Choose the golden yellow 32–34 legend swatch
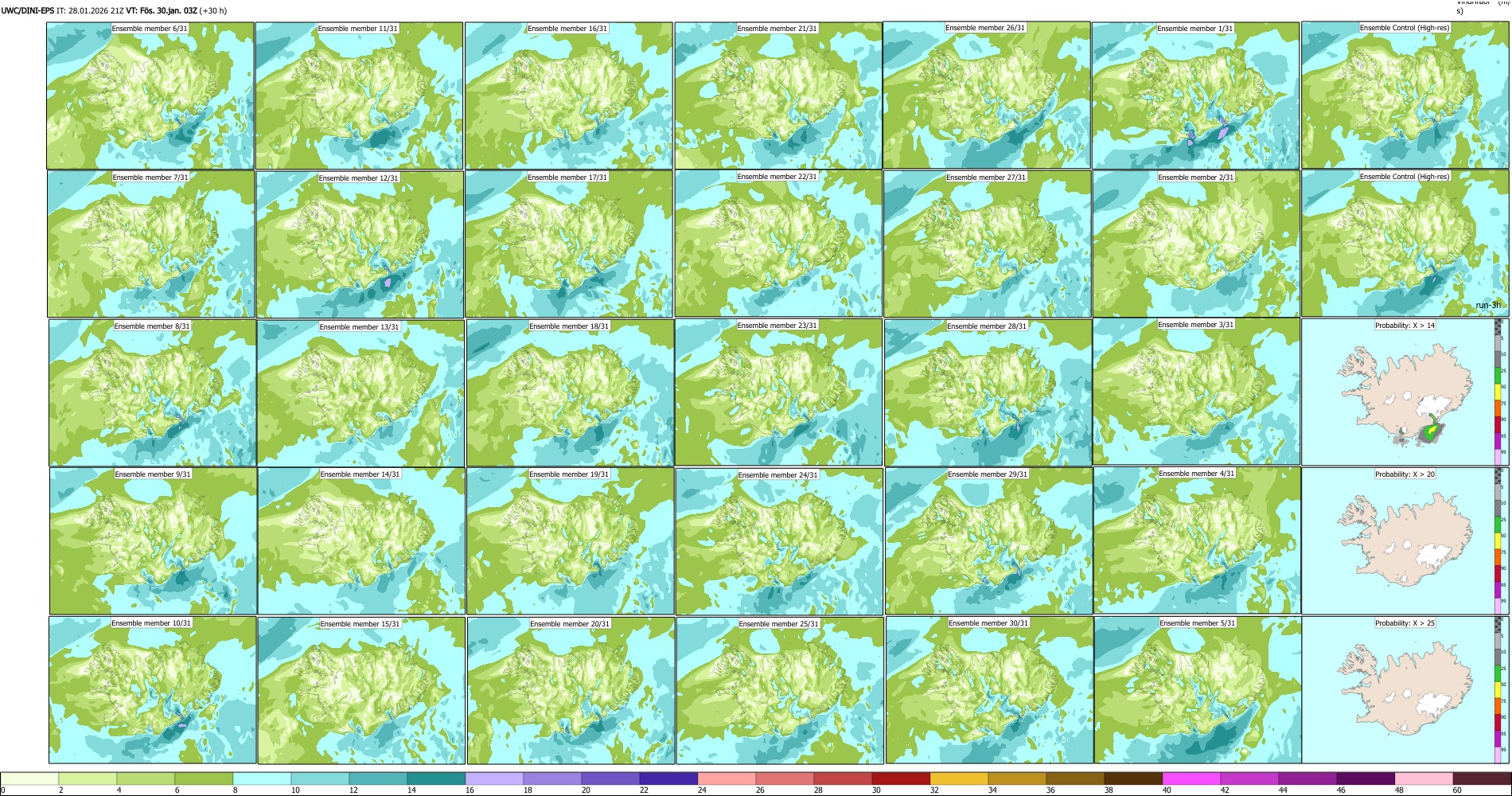The image size is (1512, 796). [959, 778]
